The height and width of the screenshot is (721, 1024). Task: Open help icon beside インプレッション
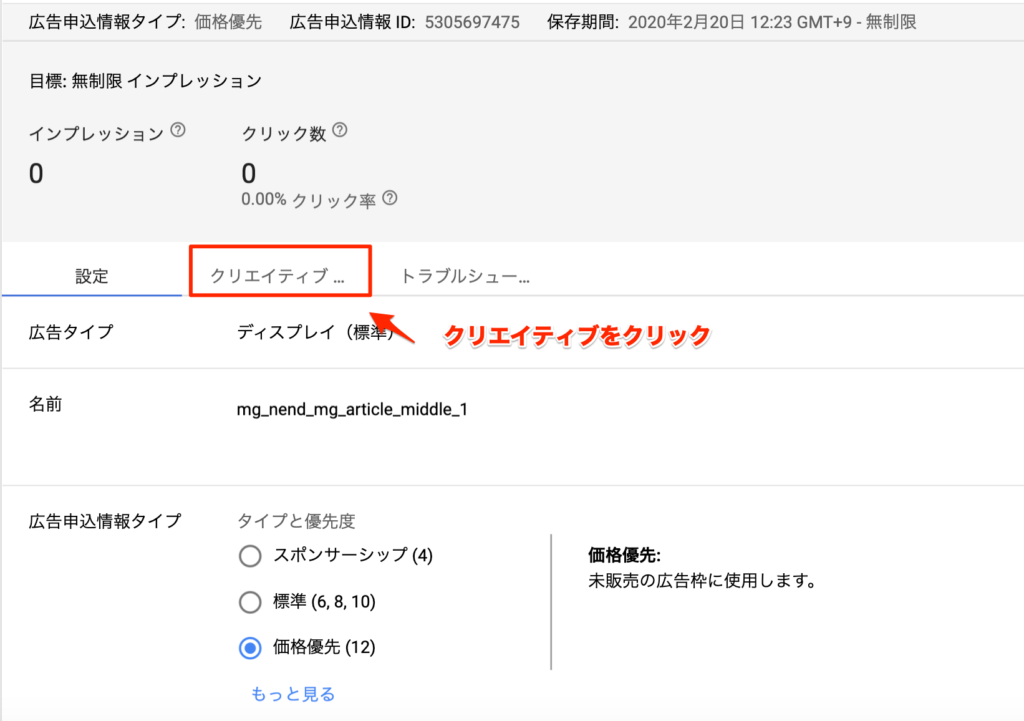(x=178, y=130)
